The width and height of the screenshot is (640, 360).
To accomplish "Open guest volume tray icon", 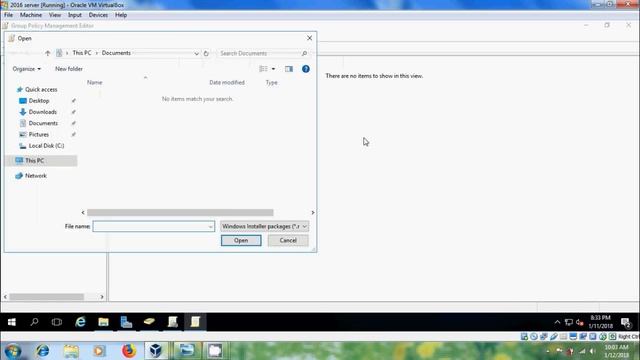I will point(580,322).
